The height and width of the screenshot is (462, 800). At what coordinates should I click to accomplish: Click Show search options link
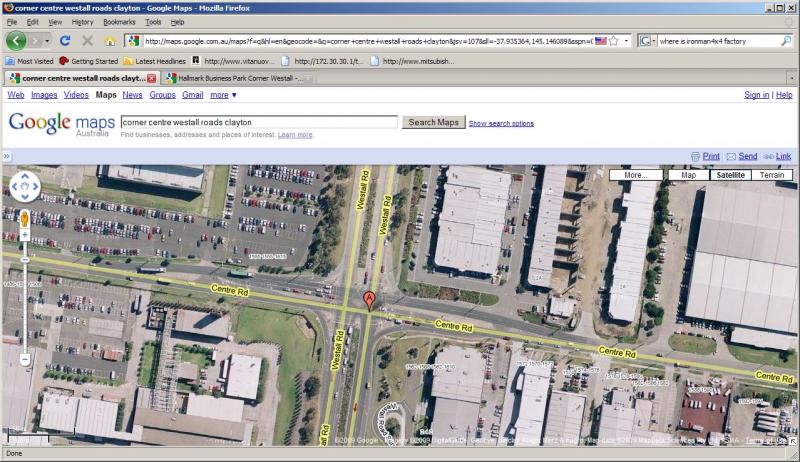501,123
